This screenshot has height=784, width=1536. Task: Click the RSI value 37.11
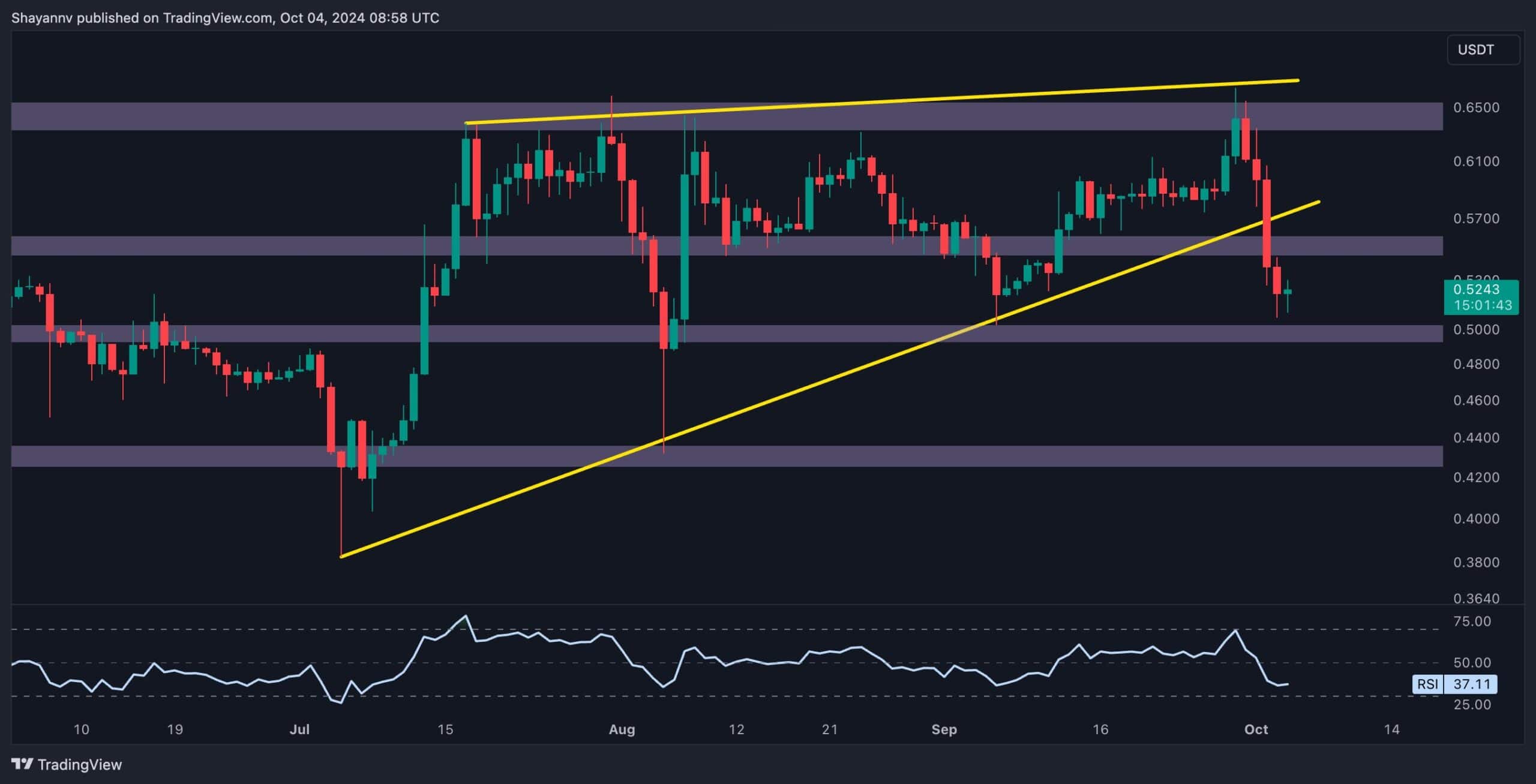(x=1471, y=684)
